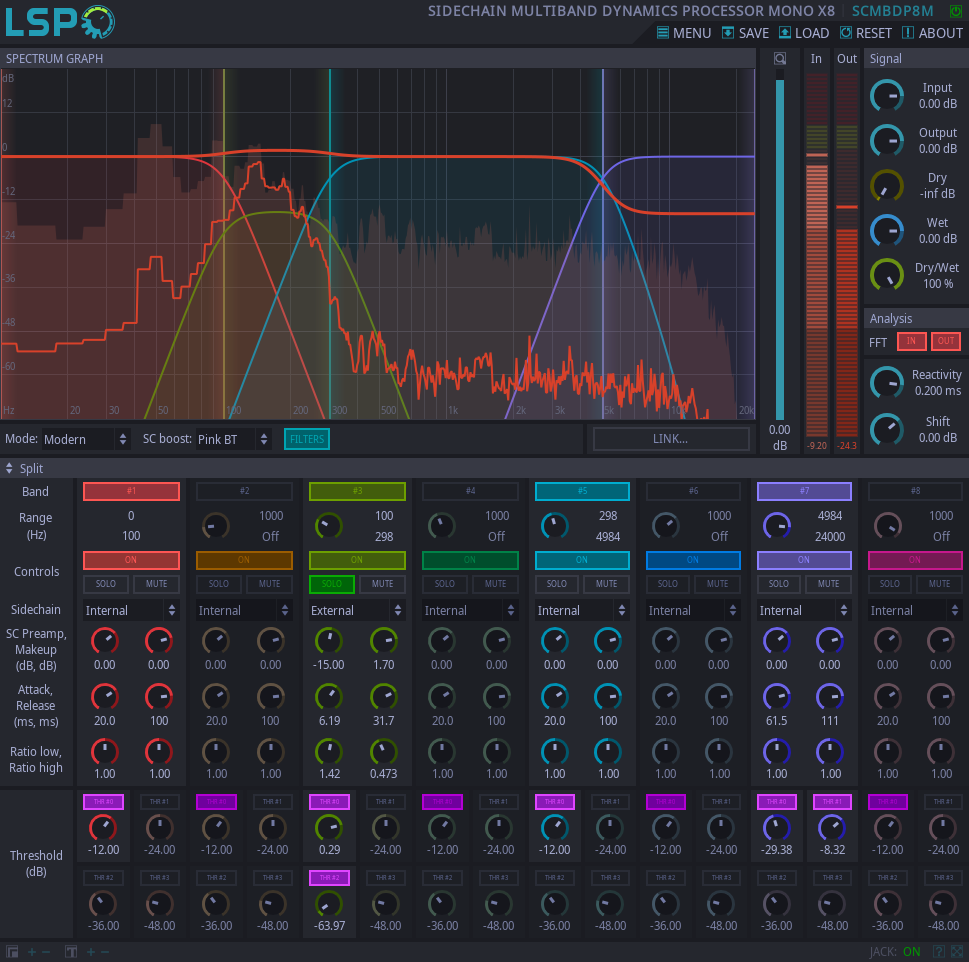Screen dimensions: 969x962
Task: Open band #7 Sidechain dropdown
Action: [x=804, y=610]
